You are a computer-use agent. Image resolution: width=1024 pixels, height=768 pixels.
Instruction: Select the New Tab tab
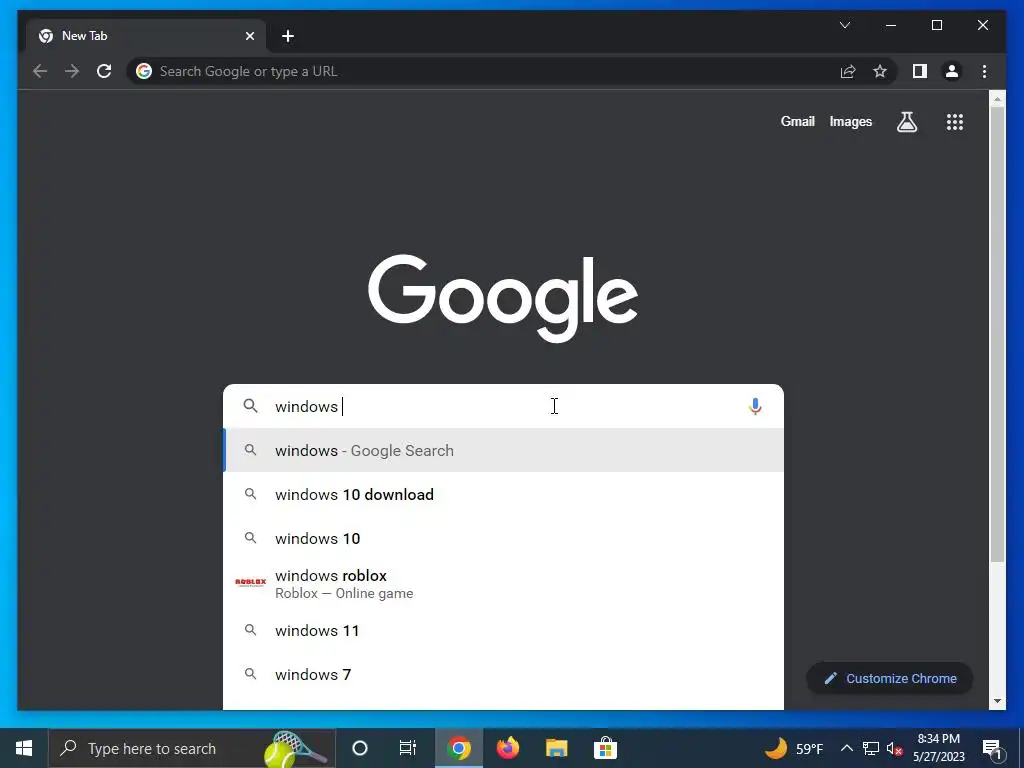pos(146,36)
